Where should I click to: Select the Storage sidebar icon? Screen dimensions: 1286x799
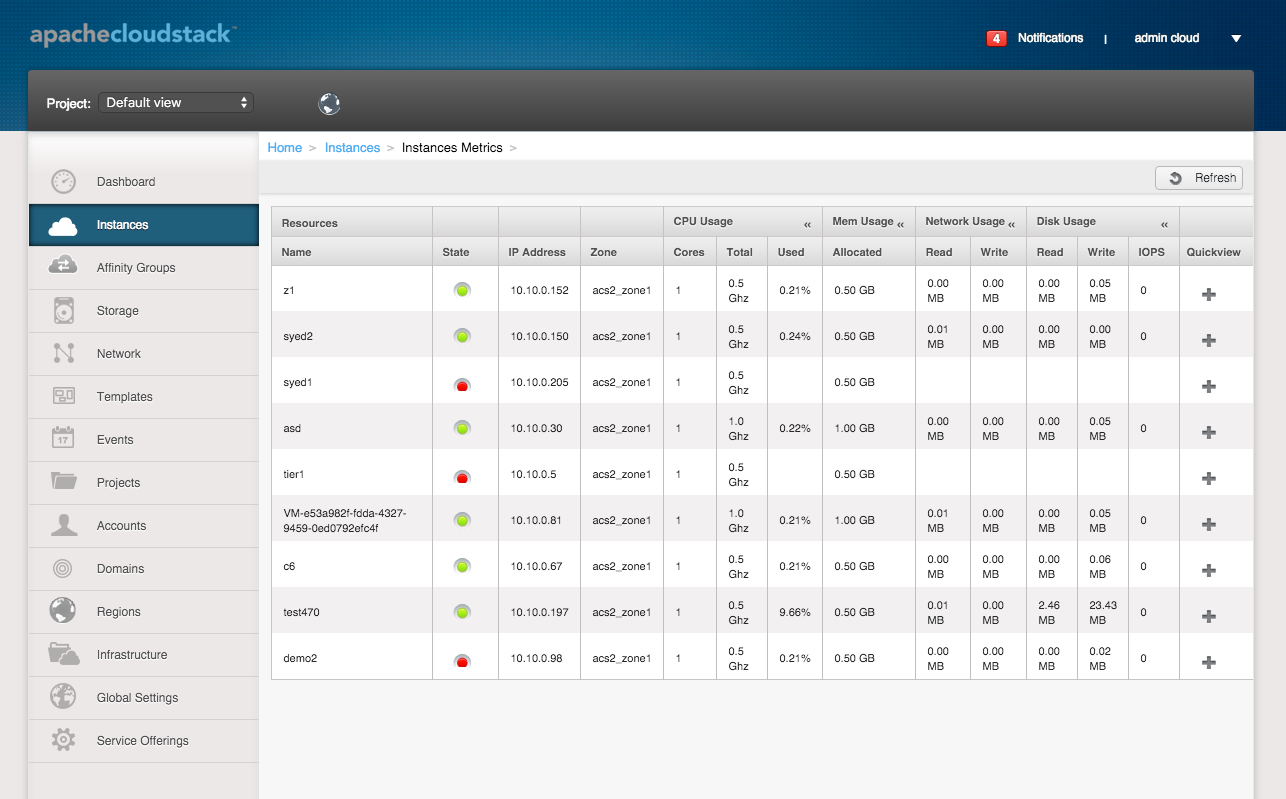(62, 311)
